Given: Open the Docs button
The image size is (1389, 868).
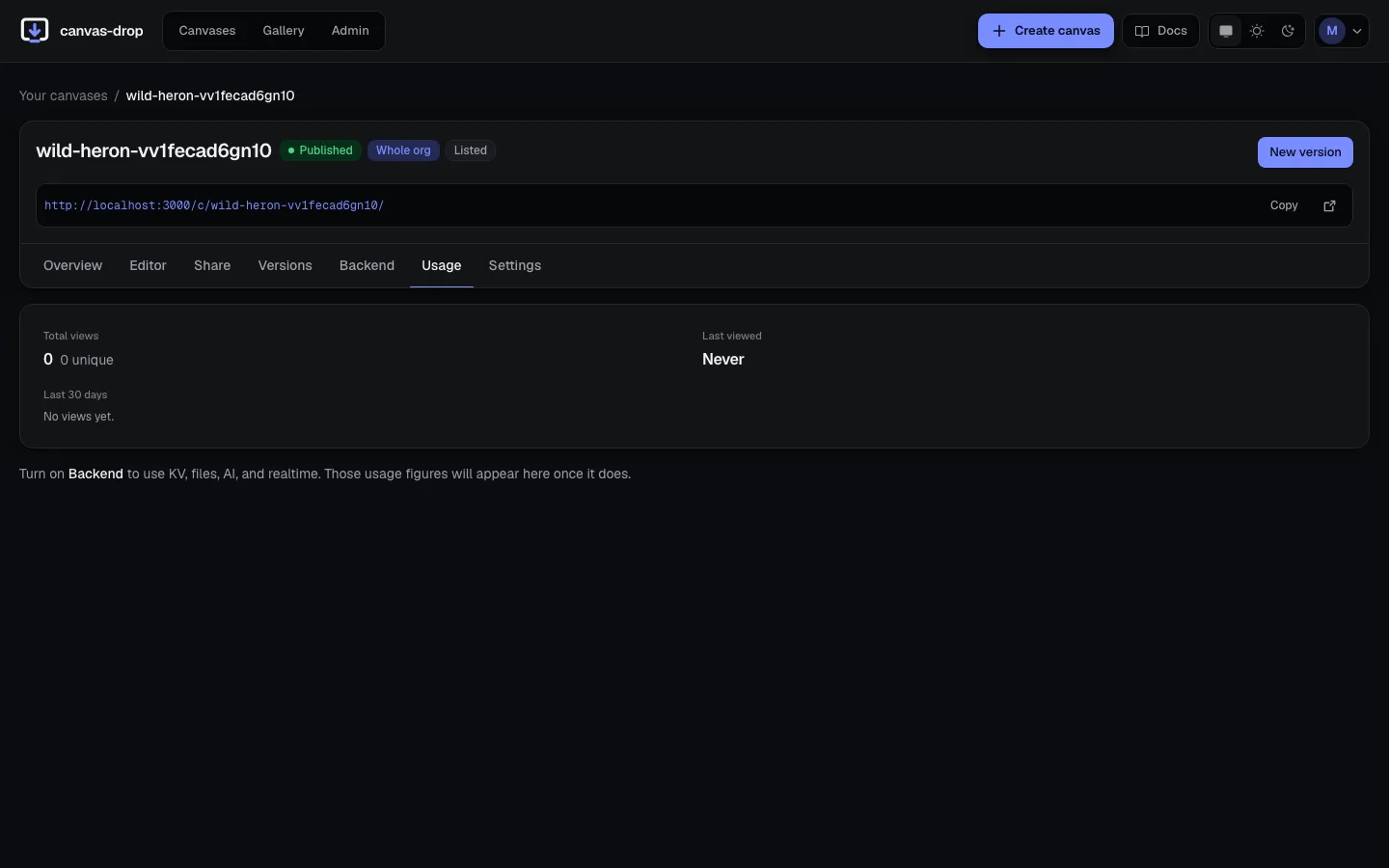Looking at the screenshot, I should [1160, 31].
